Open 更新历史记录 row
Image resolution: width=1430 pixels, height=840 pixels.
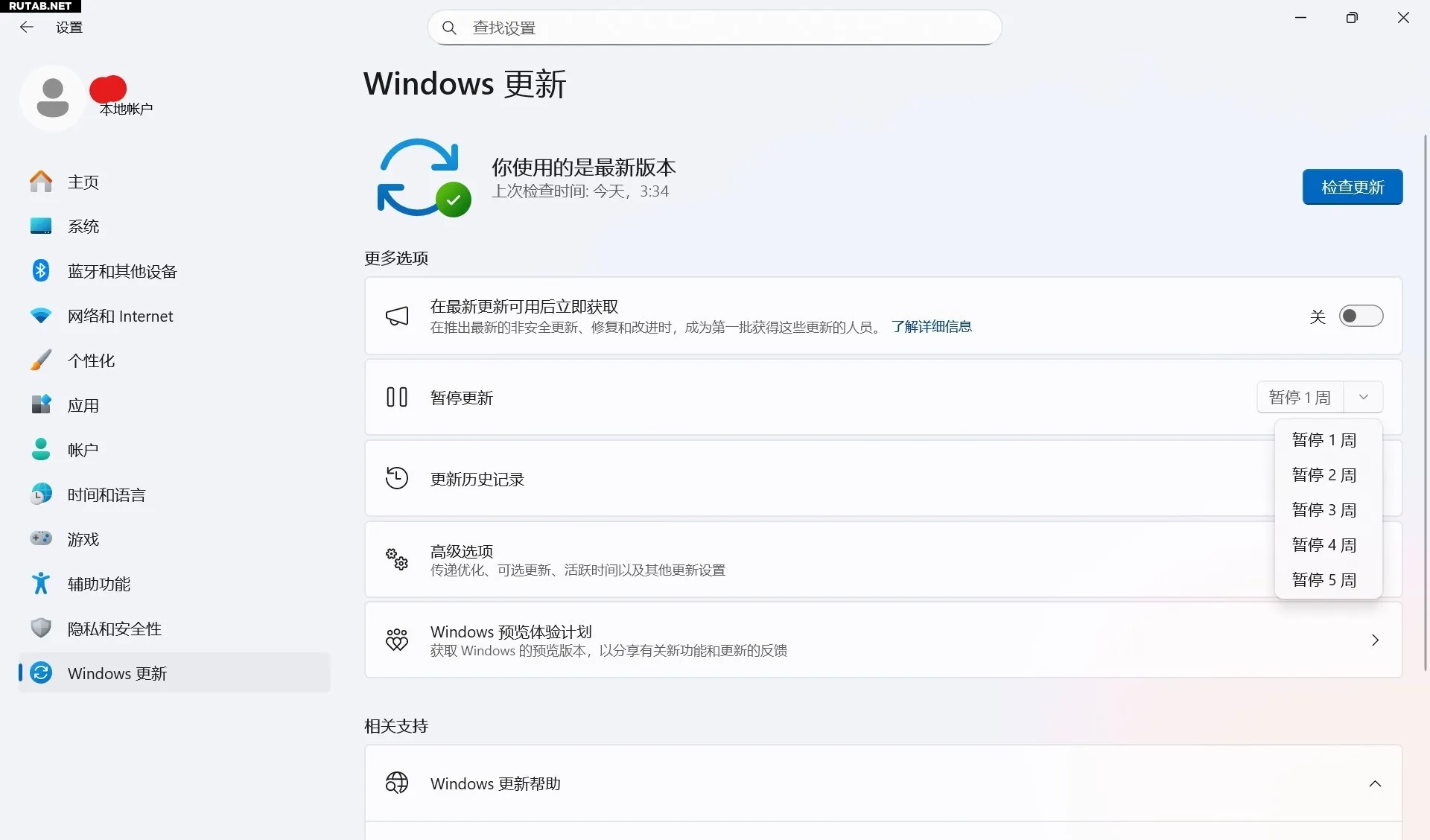coord(883,478)
